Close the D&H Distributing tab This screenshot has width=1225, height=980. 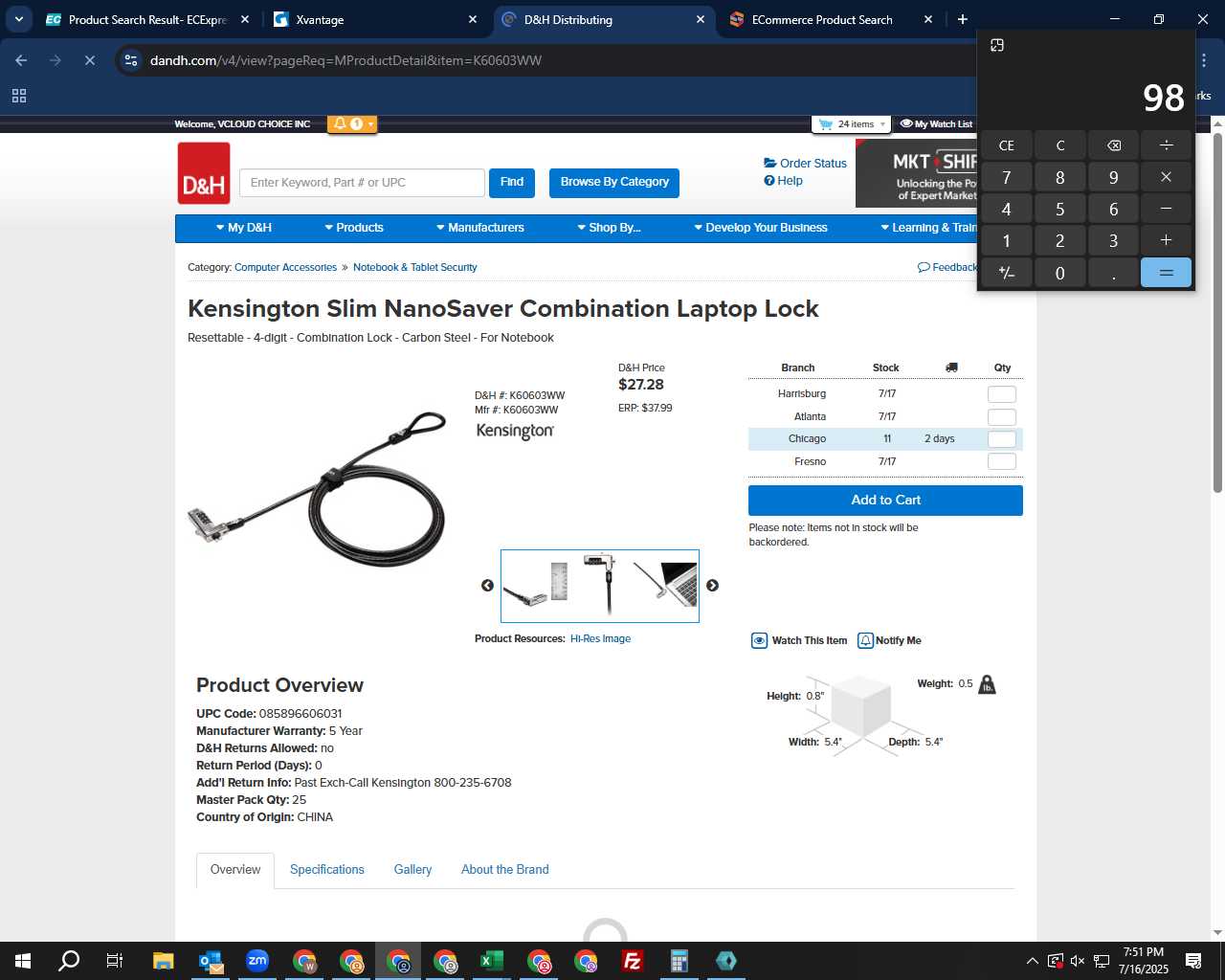[700, 20]
